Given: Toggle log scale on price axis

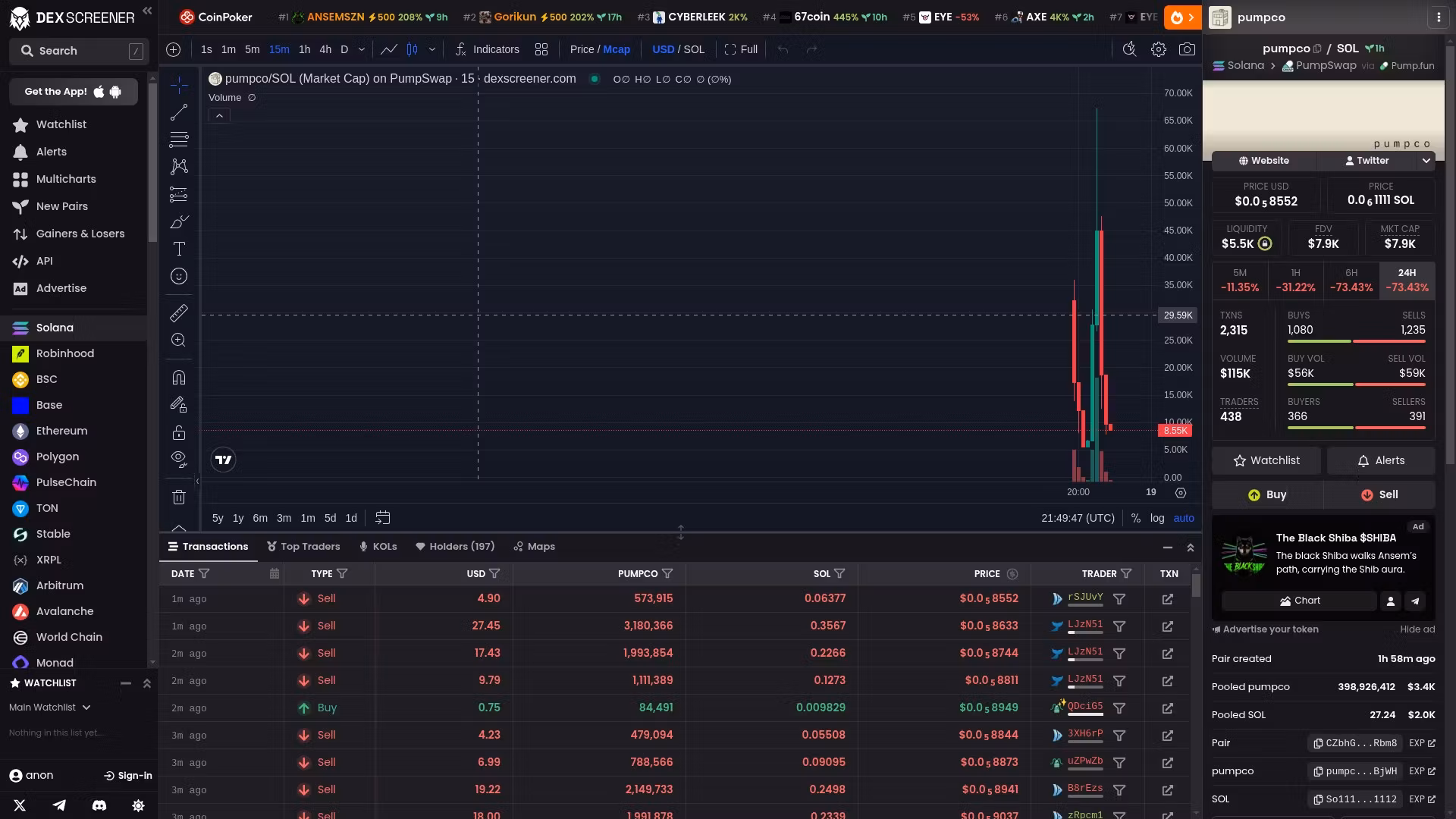Looking at the screenshot, I should (x=1157, y=518).
